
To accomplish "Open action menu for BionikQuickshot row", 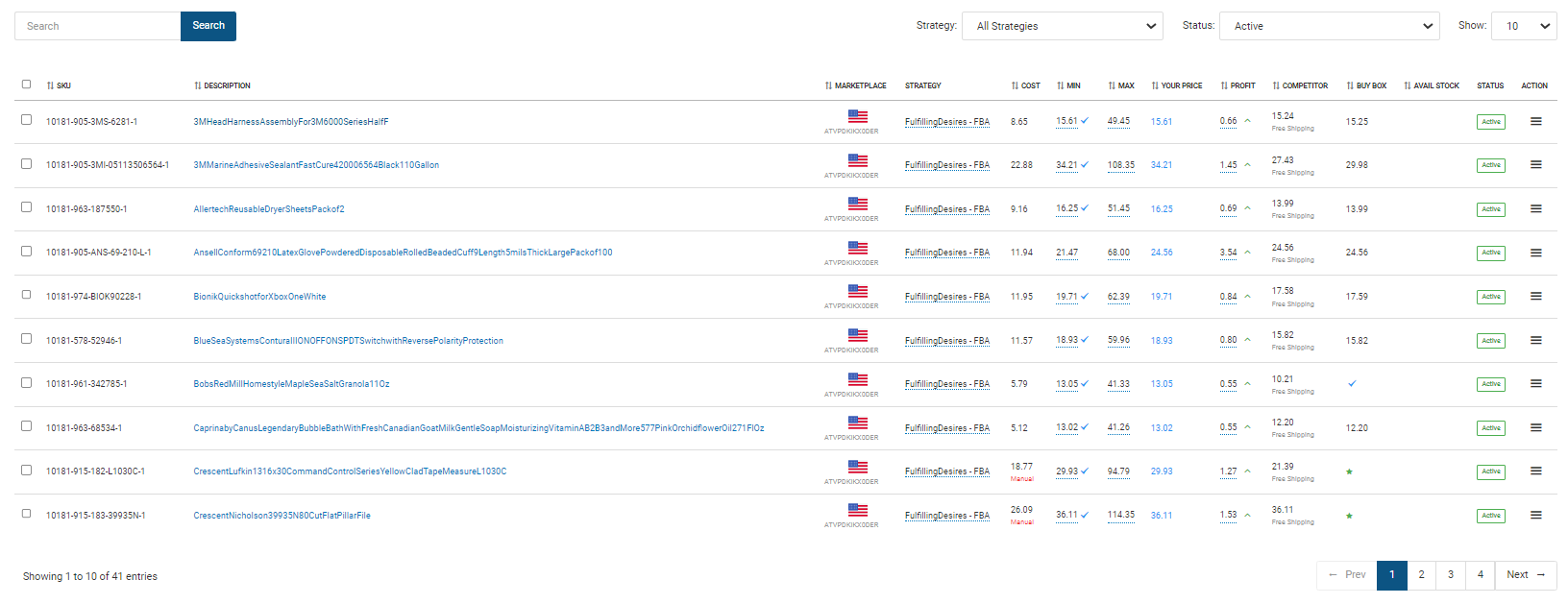I will pos(1535,297).
